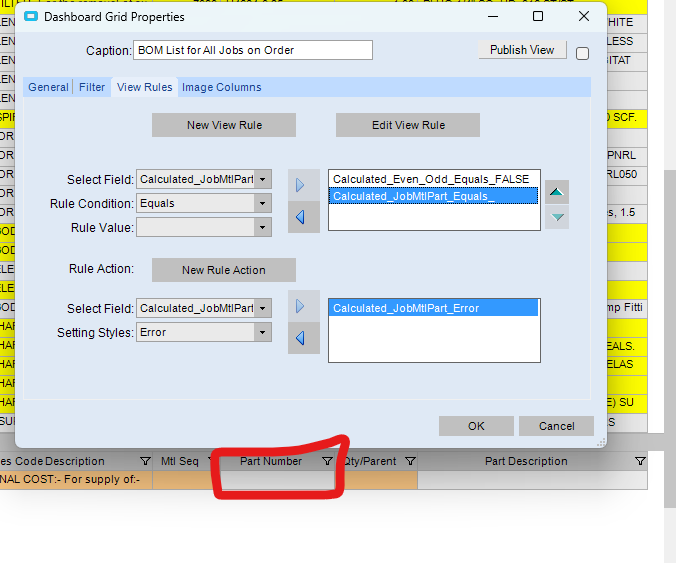Open the filter icon on the Qty/Parent column
Screen dimensions: 676x563
[410, 461]
